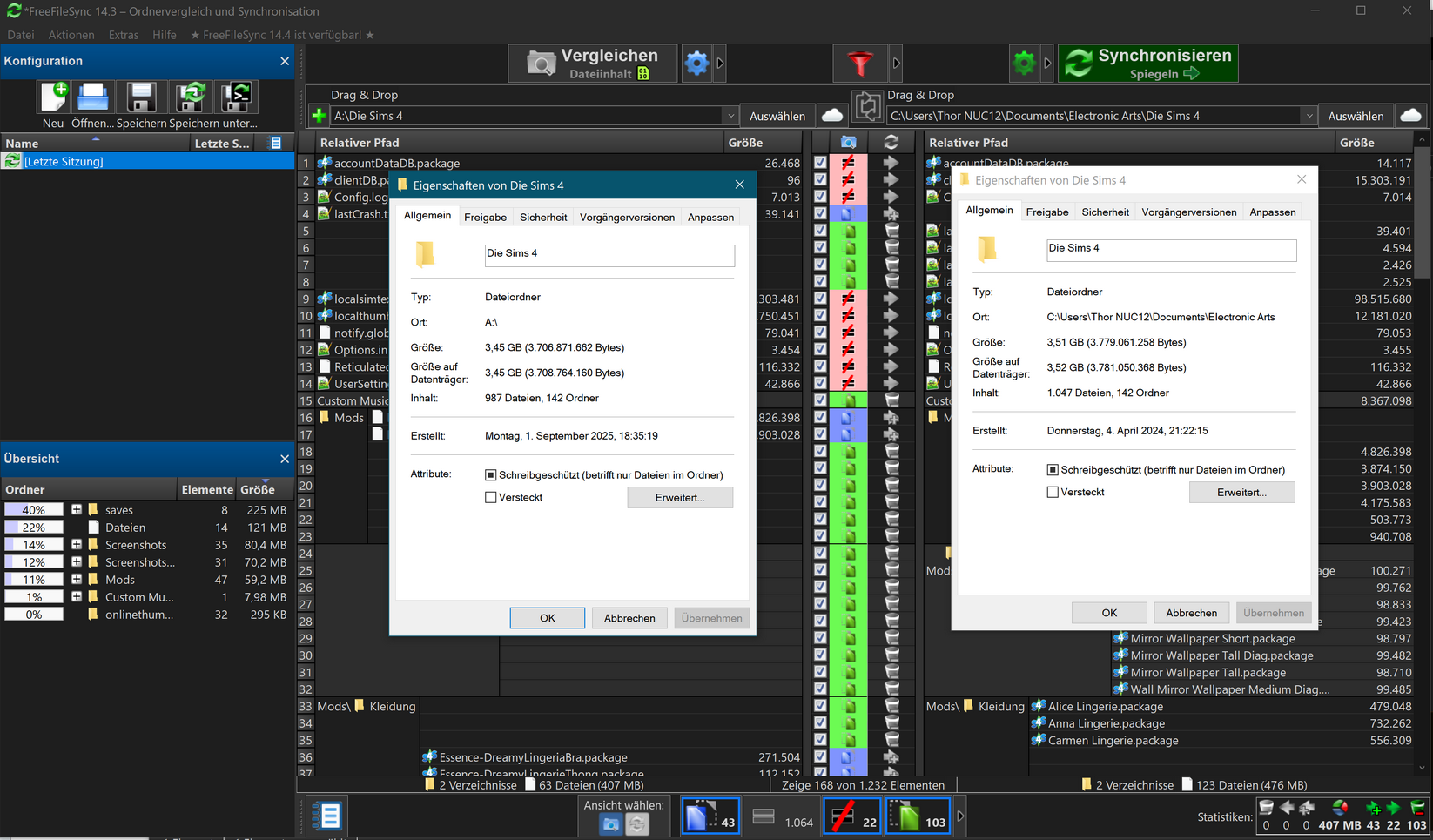Image resolution: width=1433 pixels, height=840 pixels.
Task: Click the delete bin action in row 5
Action: coord(891,231)
